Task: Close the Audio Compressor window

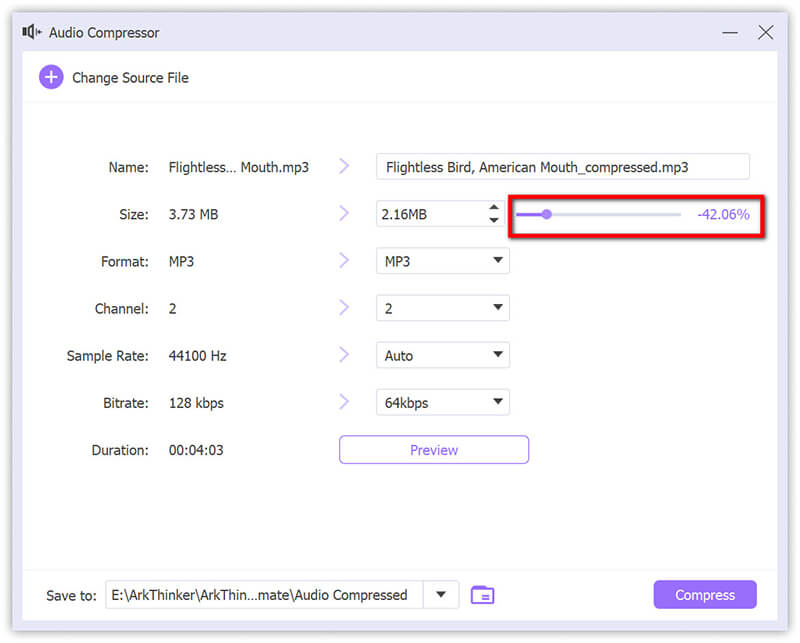Action: (765, 33)
